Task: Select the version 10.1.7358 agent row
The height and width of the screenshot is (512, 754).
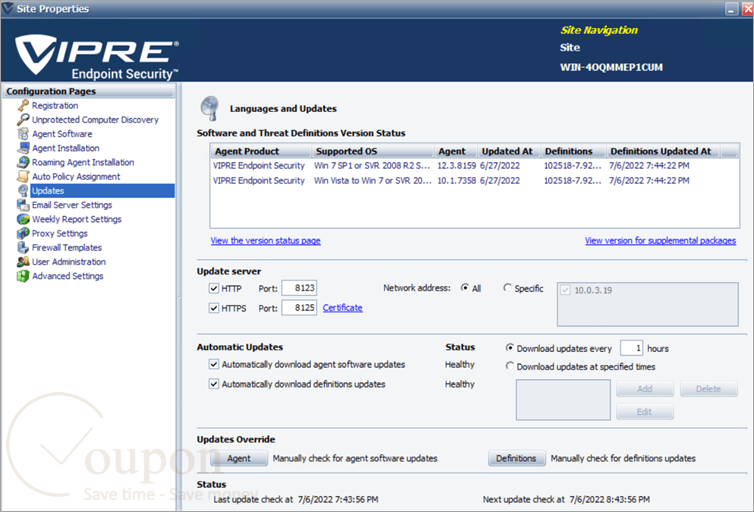Action: 475,180
